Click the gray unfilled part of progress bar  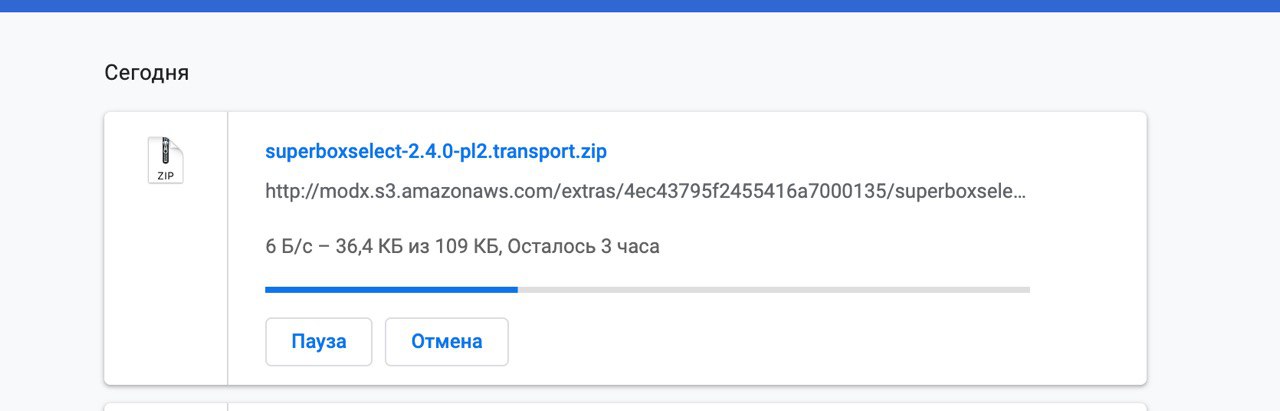[774, 290]
